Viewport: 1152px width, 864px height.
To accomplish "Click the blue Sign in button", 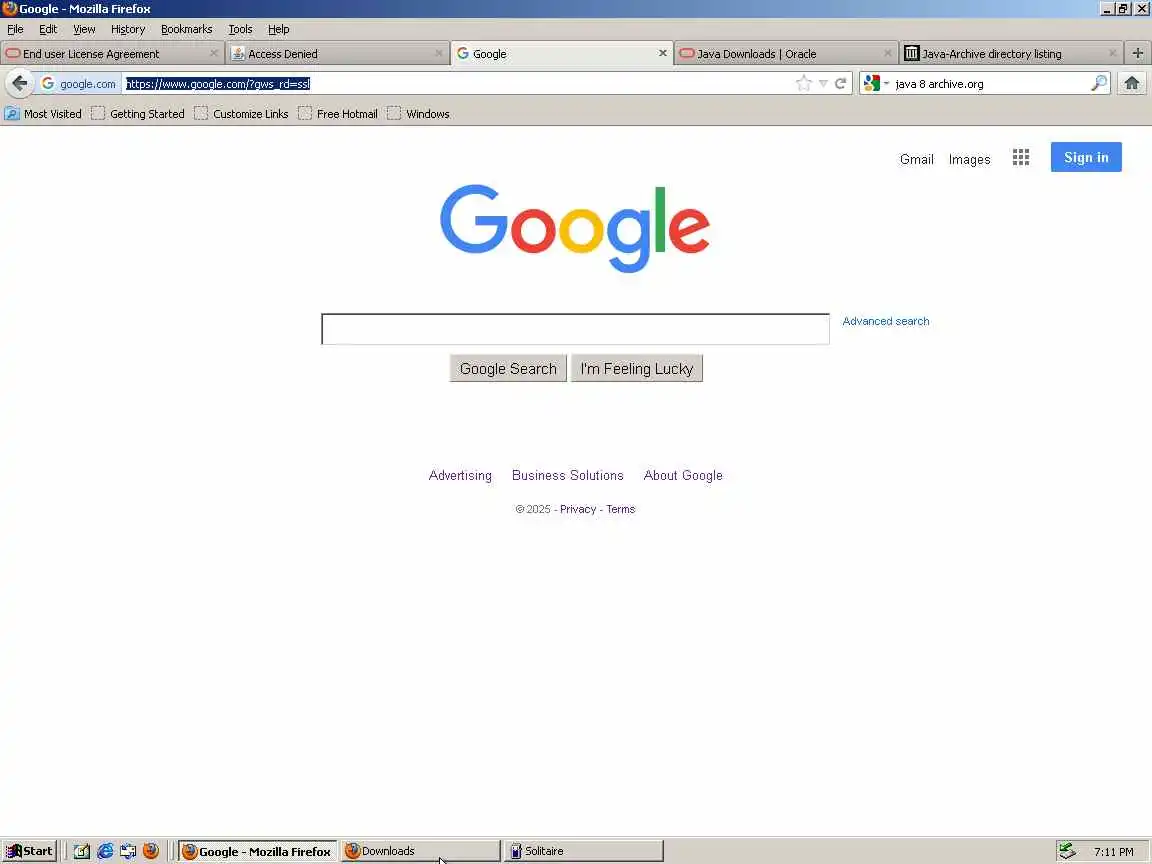I will [x=1086, y=157].
